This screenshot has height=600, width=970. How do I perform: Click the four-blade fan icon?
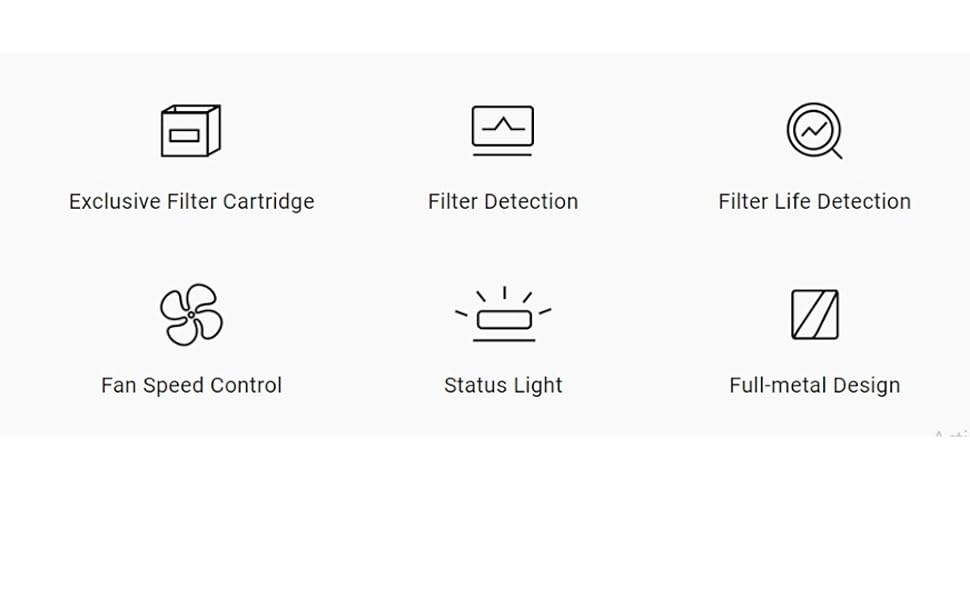click(x=191, y=314)
